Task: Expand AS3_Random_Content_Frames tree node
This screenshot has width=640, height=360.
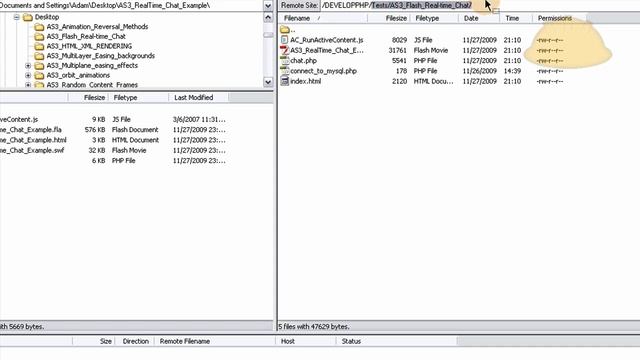Action: [28, 85]
